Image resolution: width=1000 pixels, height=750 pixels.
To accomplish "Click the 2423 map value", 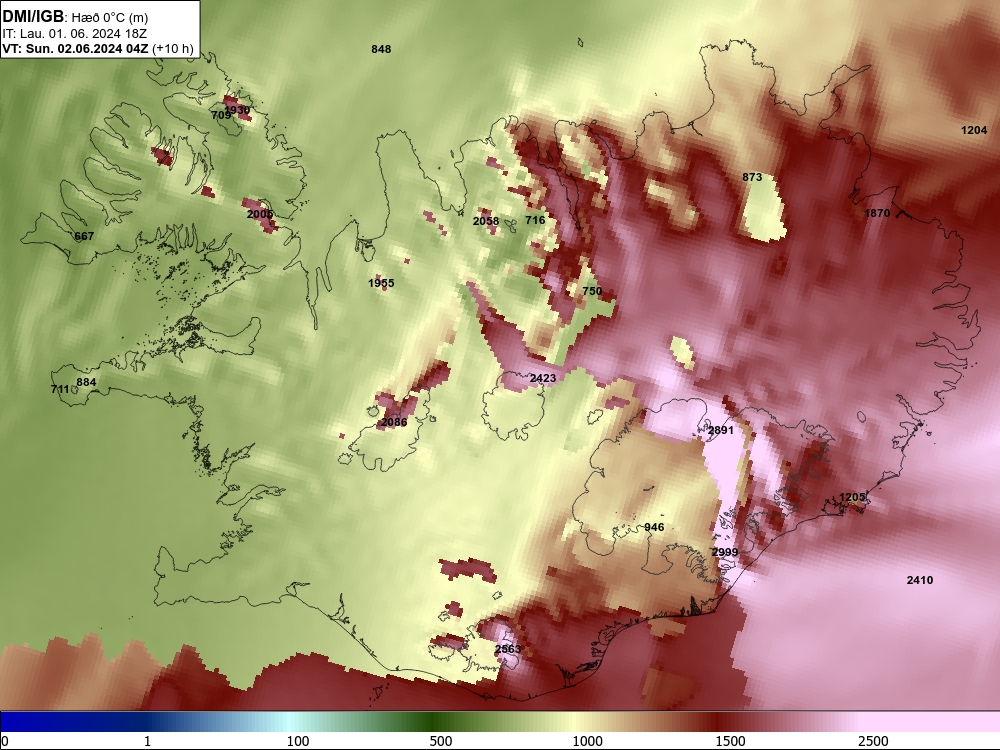I will coord(543,378).
